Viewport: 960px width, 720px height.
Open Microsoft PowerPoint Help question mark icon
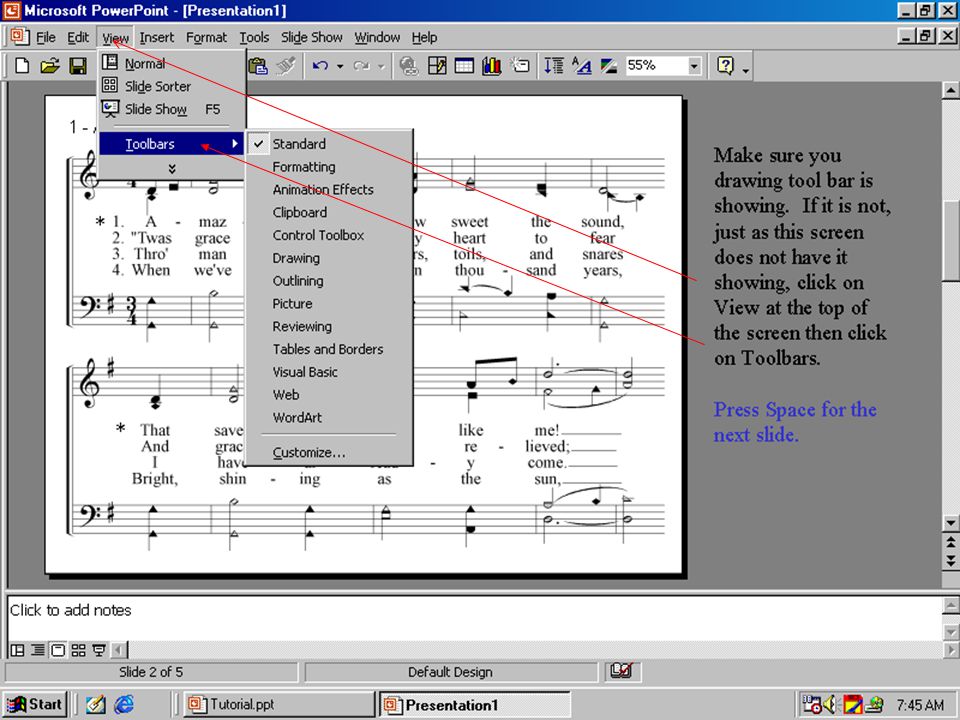[725, 66]
